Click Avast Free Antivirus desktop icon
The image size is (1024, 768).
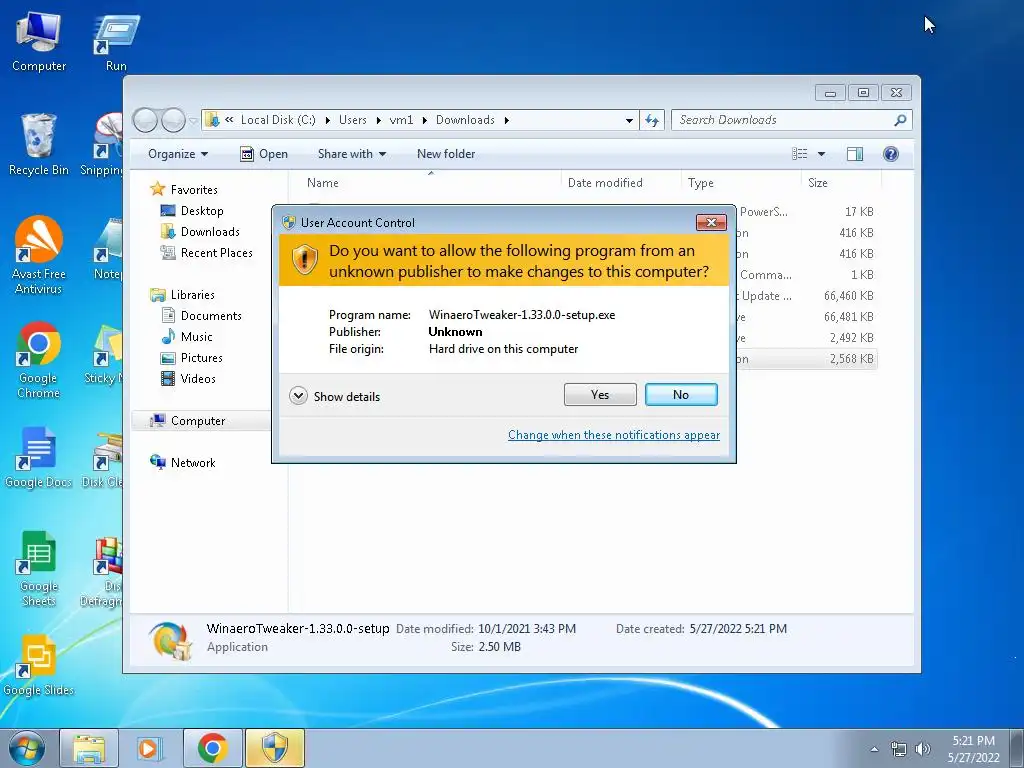coord(39,255)
